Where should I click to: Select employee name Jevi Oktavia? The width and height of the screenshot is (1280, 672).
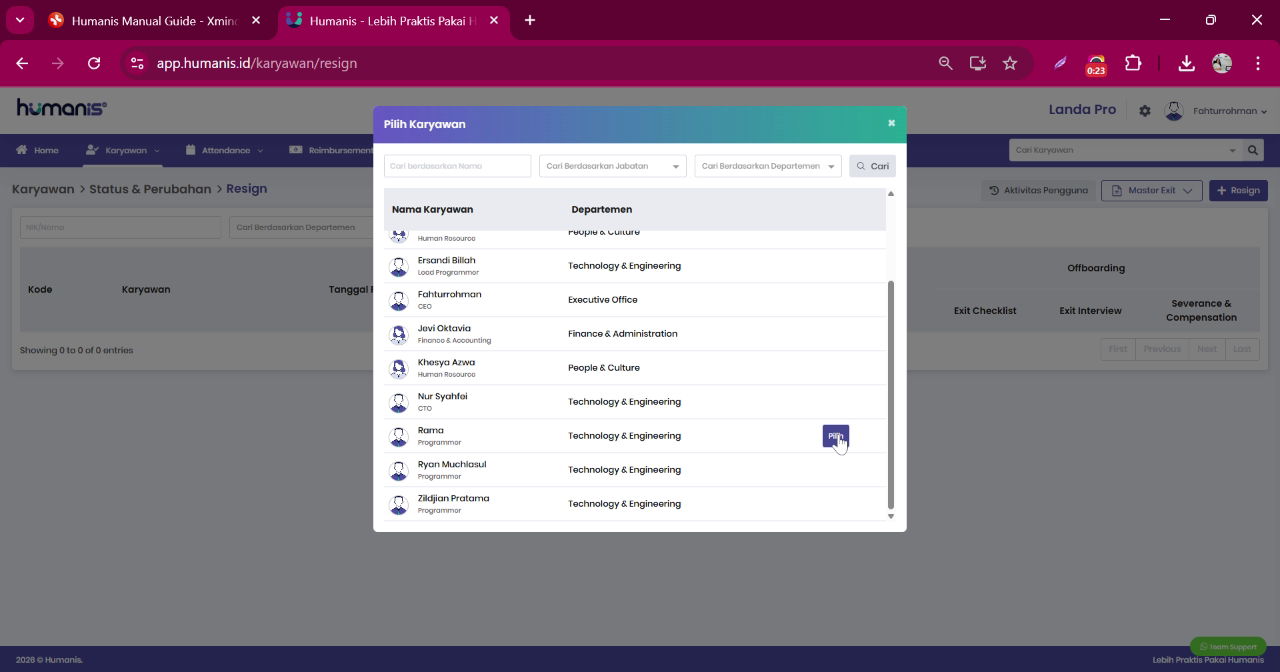(444, 328)
